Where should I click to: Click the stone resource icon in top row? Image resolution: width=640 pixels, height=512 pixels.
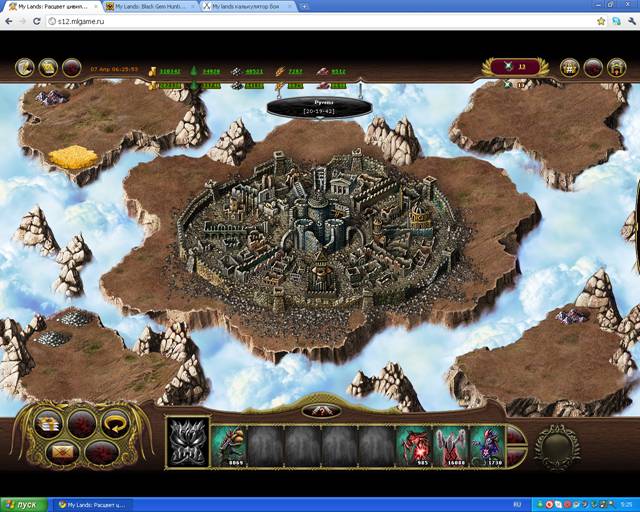(236, 72)
